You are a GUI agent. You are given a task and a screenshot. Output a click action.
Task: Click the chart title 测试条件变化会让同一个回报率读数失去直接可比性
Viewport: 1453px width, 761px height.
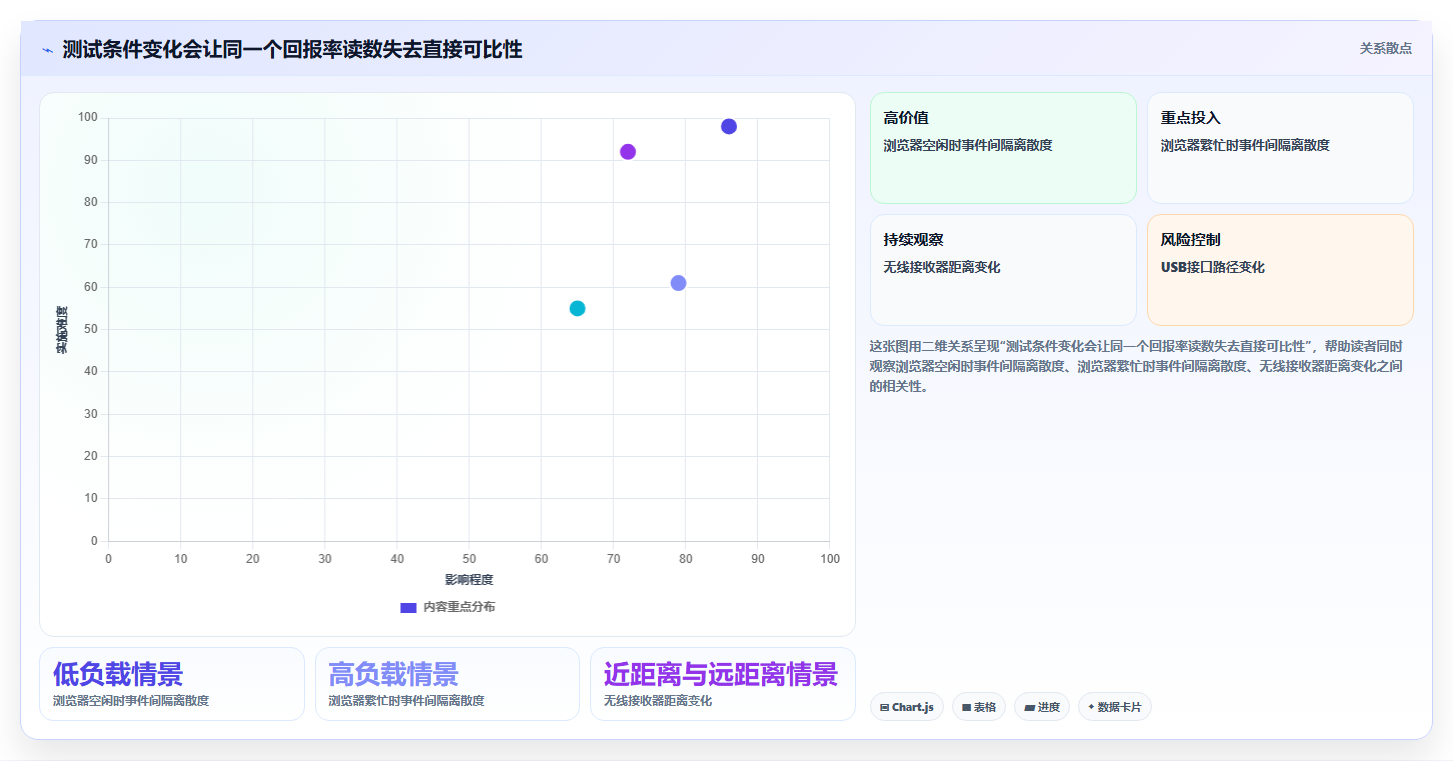point(292,49)
